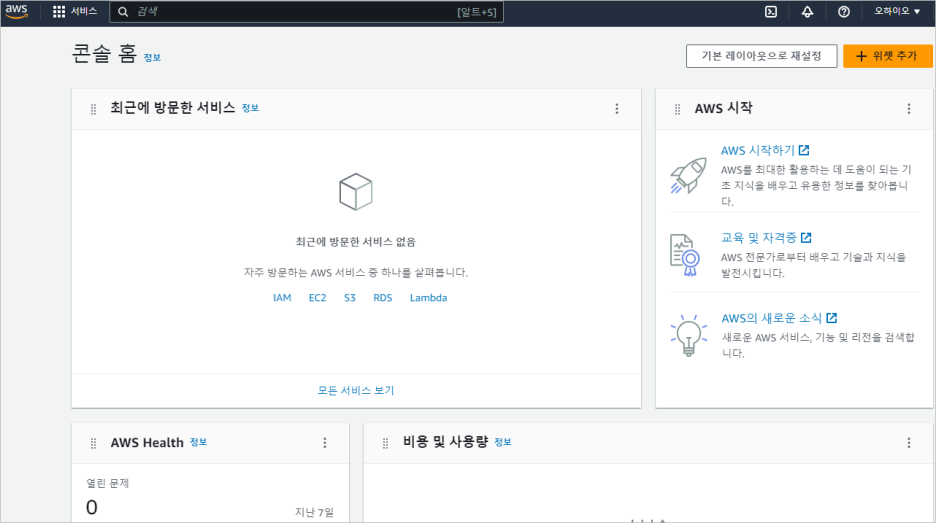The height and width of the screenshot is (523, 936).
Task: Click the certificate document icon
Action: 685,255
